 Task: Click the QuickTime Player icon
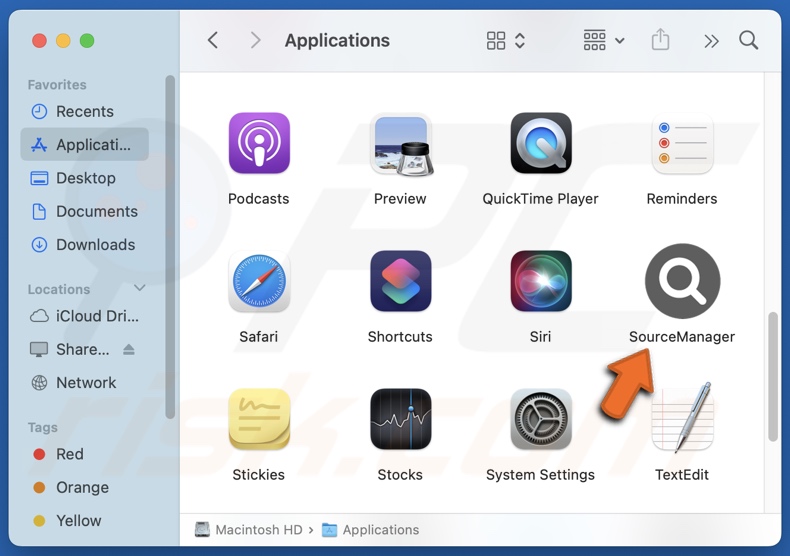(541, 143)
